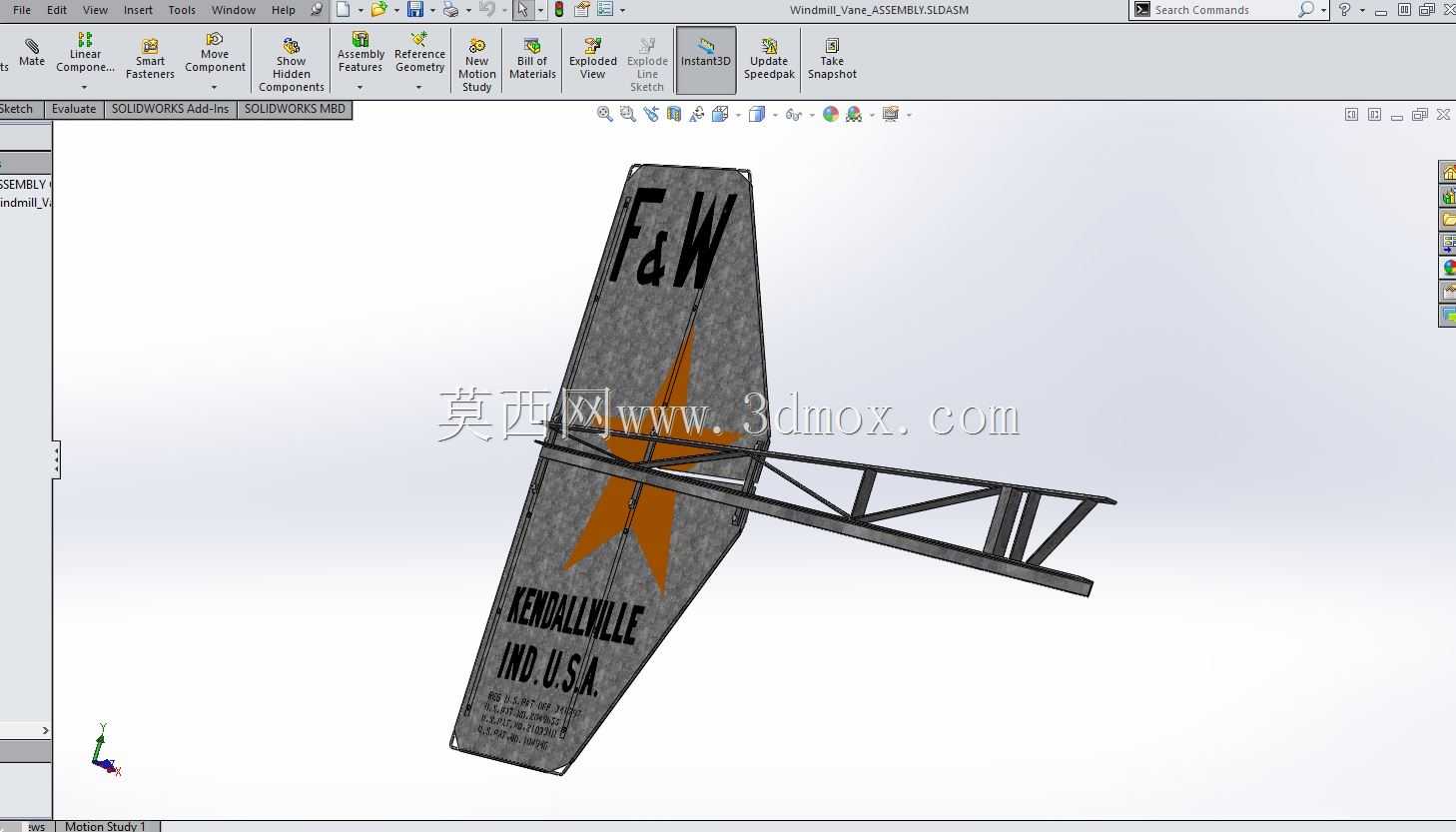Click the Mate tool
Viewport: 1456px width, 832px height.
[32, 53]
